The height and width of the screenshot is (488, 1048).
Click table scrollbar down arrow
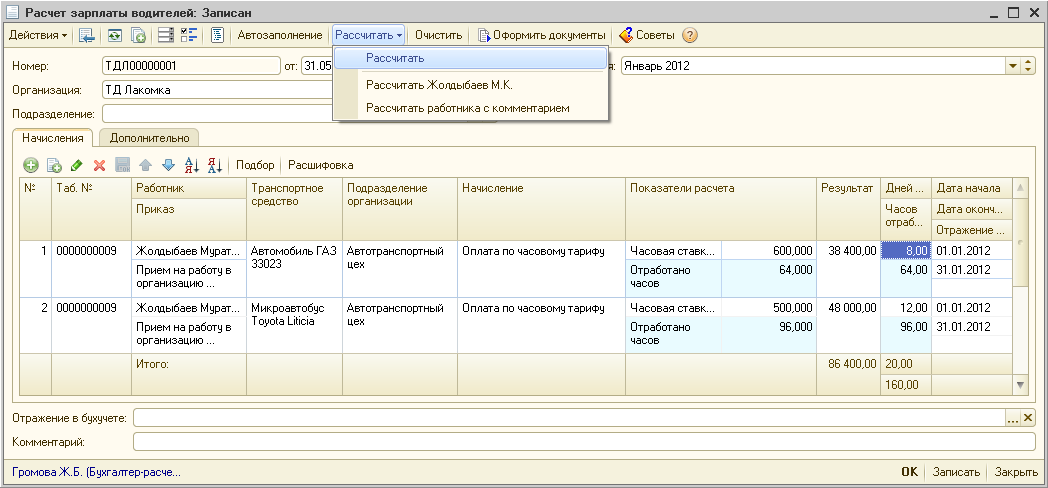[x=1020, y=384]
